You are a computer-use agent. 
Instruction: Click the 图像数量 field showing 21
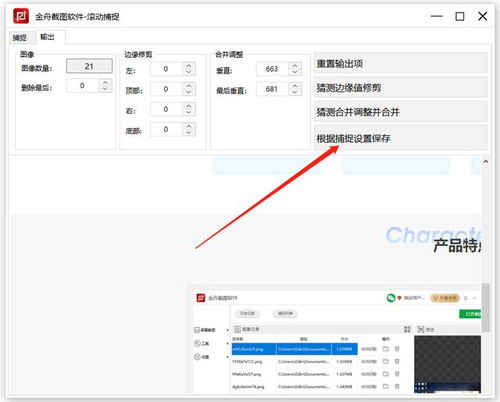pyautogui.click(x=89, y=66)
